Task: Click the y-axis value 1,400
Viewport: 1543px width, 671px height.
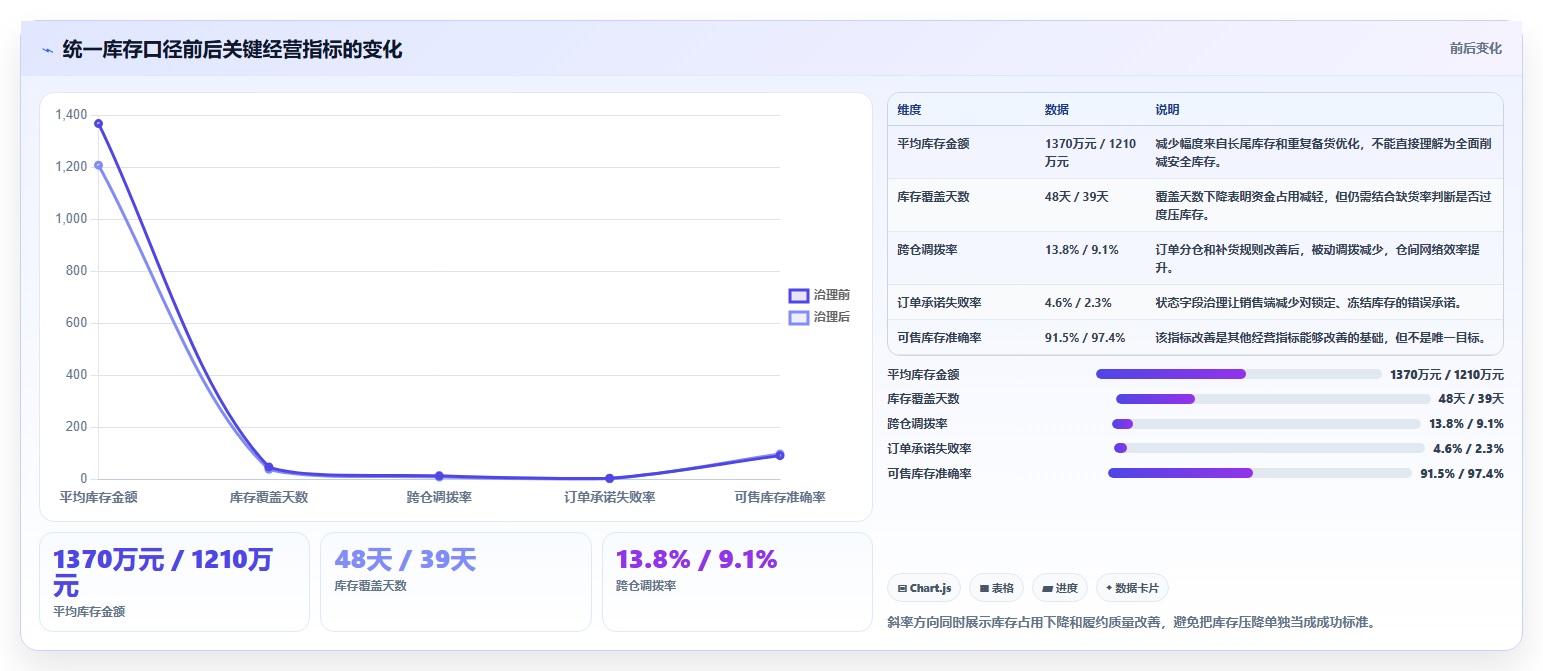Action: 71,115
